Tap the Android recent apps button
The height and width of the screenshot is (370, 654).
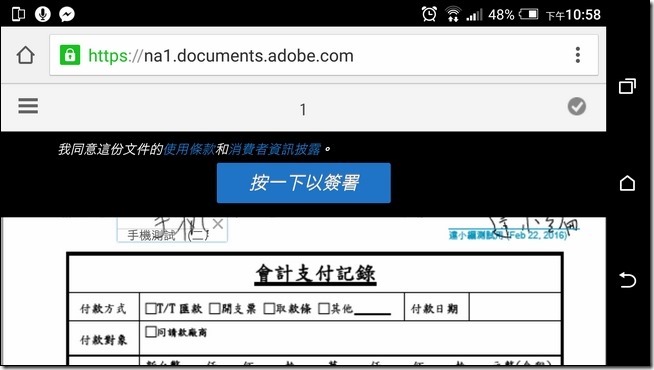[x=627, y=86]
